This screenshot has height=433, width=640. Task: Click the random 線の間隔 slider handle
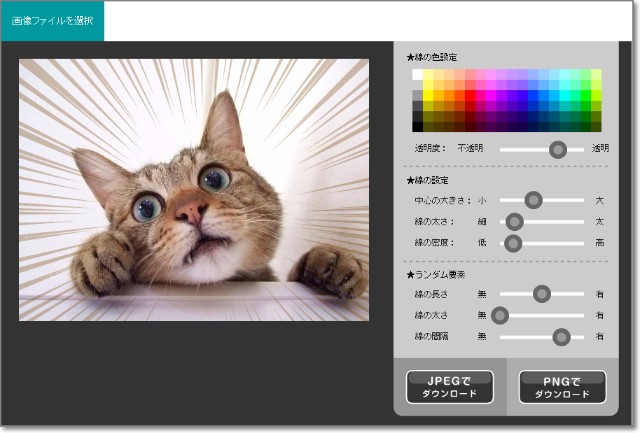561,336
